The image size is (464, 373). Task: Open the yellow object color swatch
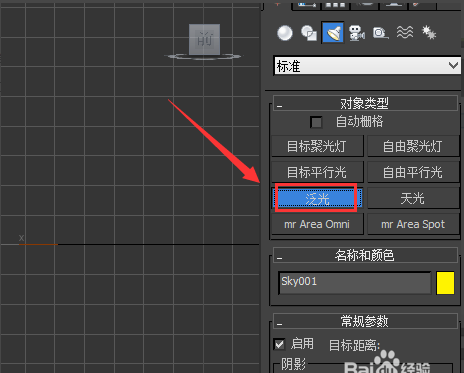(x=445, y=283)
